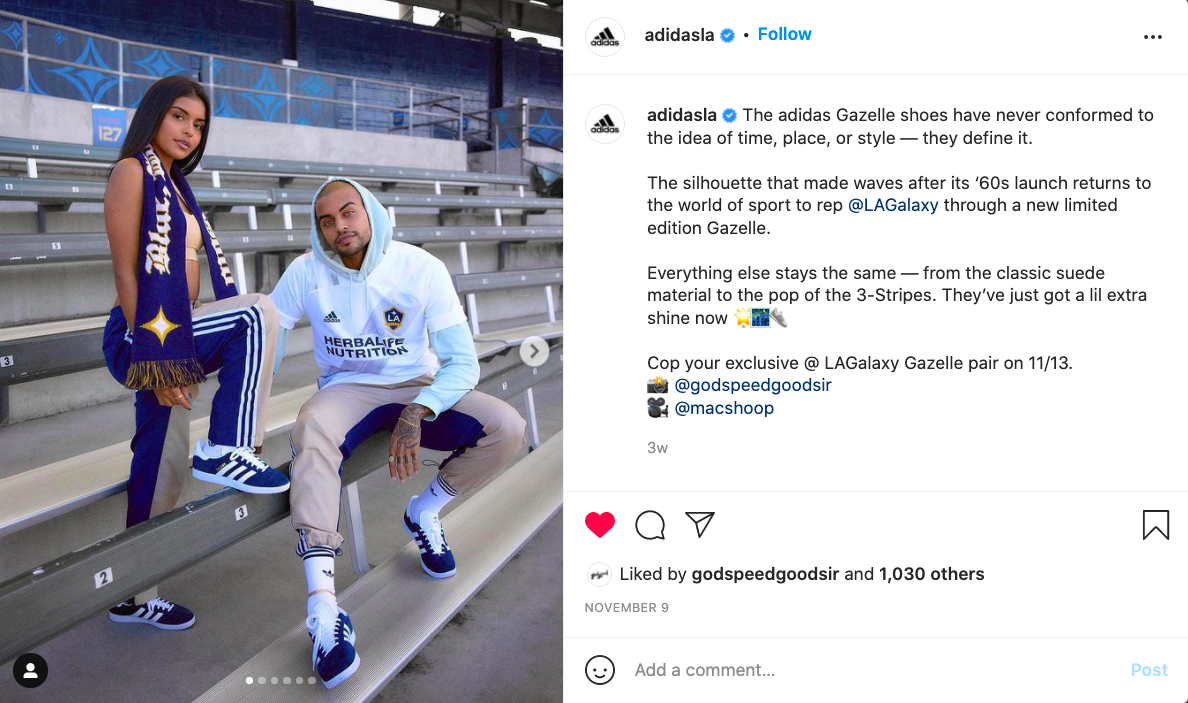
Task: Open the three-dot more options menu
Action: click(x=1152, y=37)
